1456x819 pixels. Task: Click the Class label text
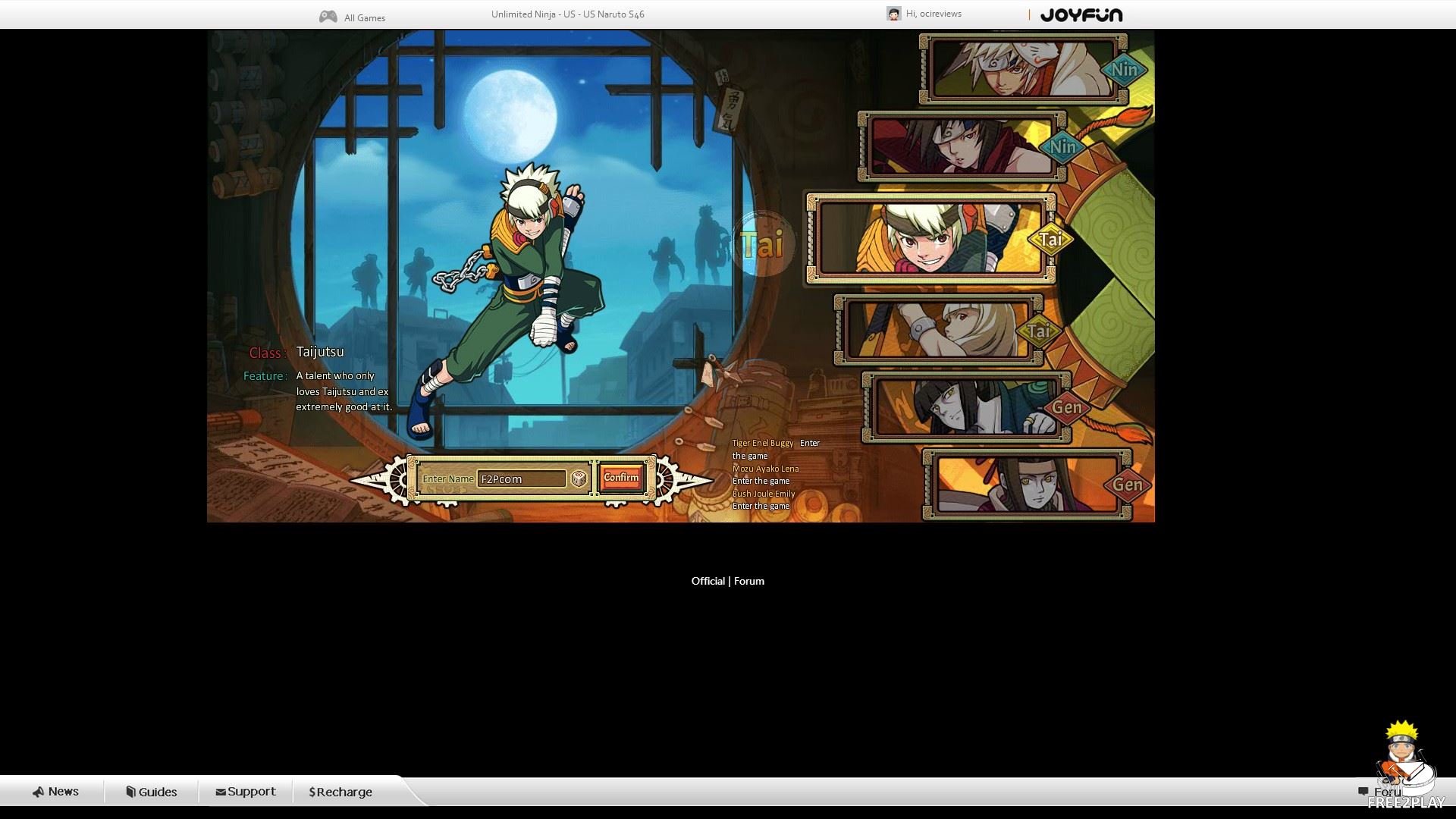click(268, 353)
